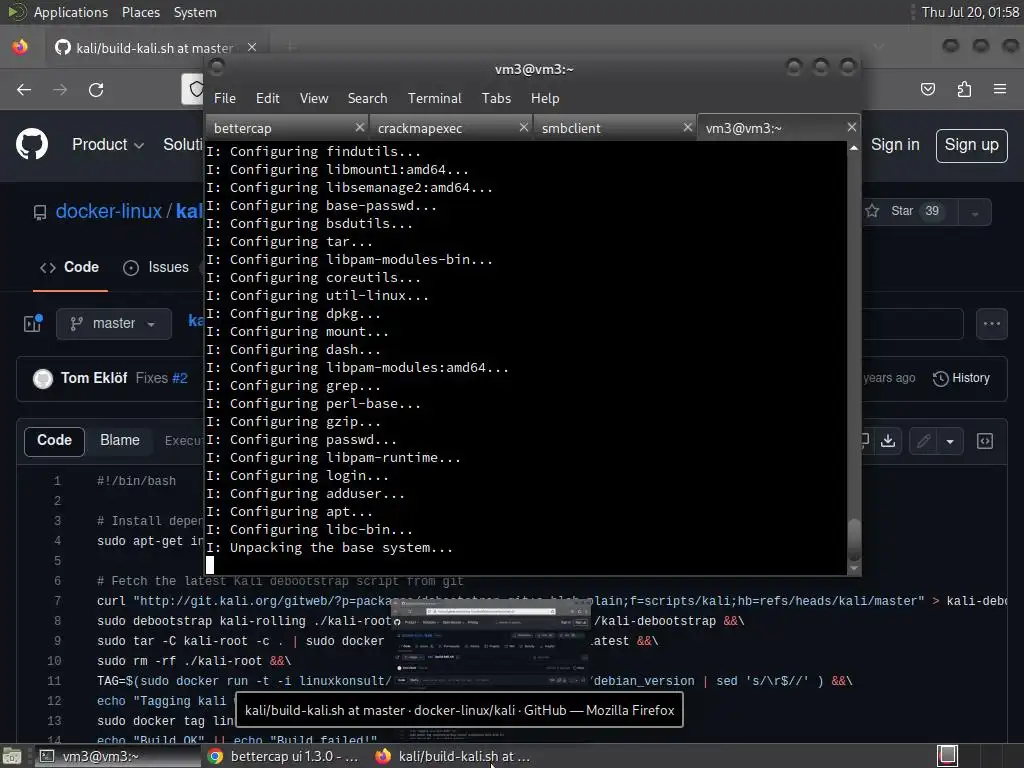Click the GitHub logo in the Firefox page
Viewport: 1024px width, 768px height.
coord(31,144)
